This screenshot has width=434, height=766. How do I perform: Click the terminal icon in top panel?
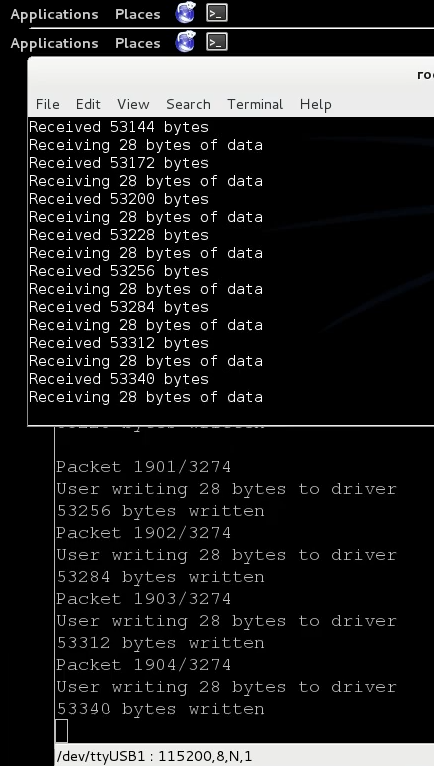coord(217,13)
